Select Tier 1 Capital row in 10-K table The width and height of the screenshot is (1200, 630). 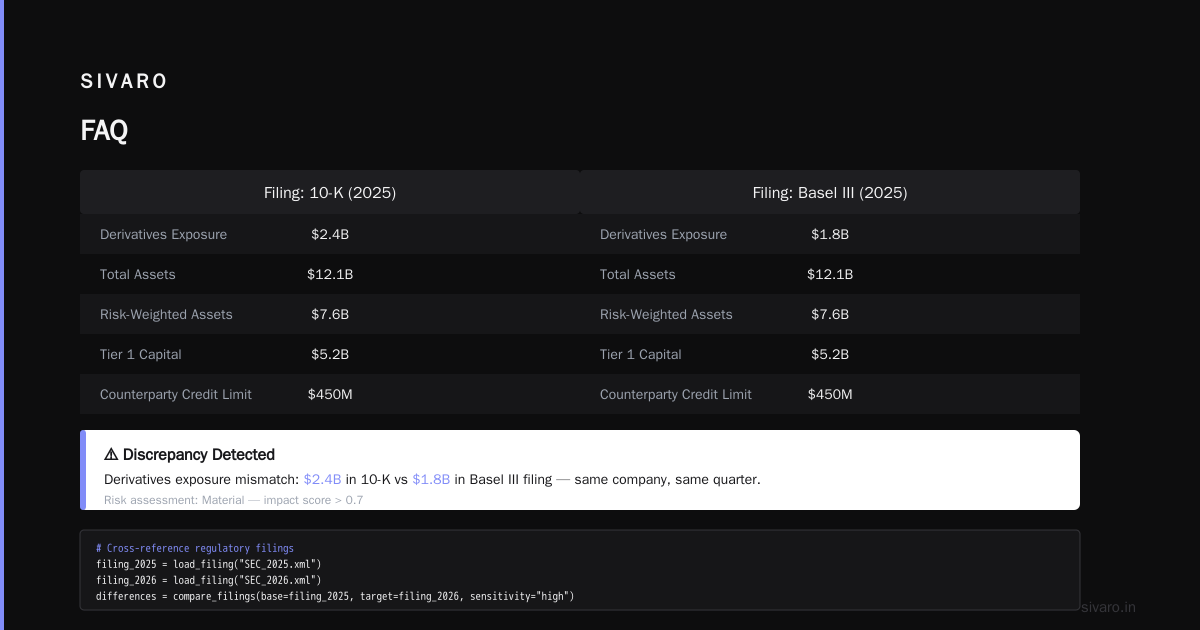tap(330, 354)
